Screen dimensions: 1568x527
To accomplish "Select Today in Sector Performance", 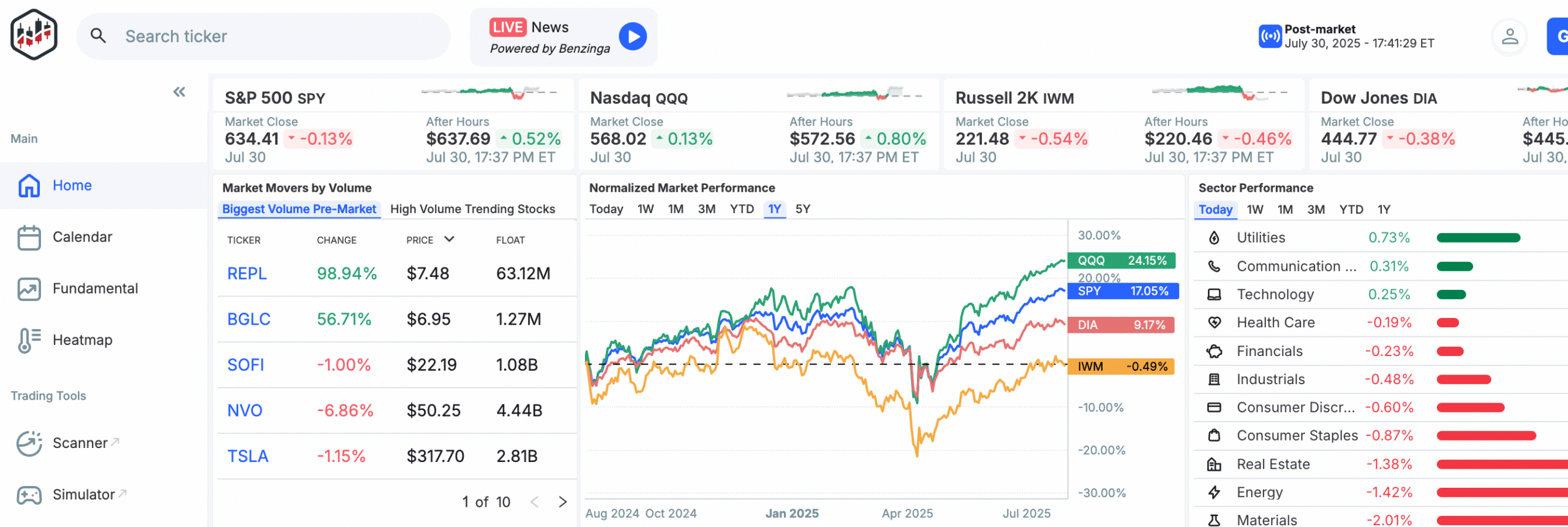I will (x=1215, y=210).
